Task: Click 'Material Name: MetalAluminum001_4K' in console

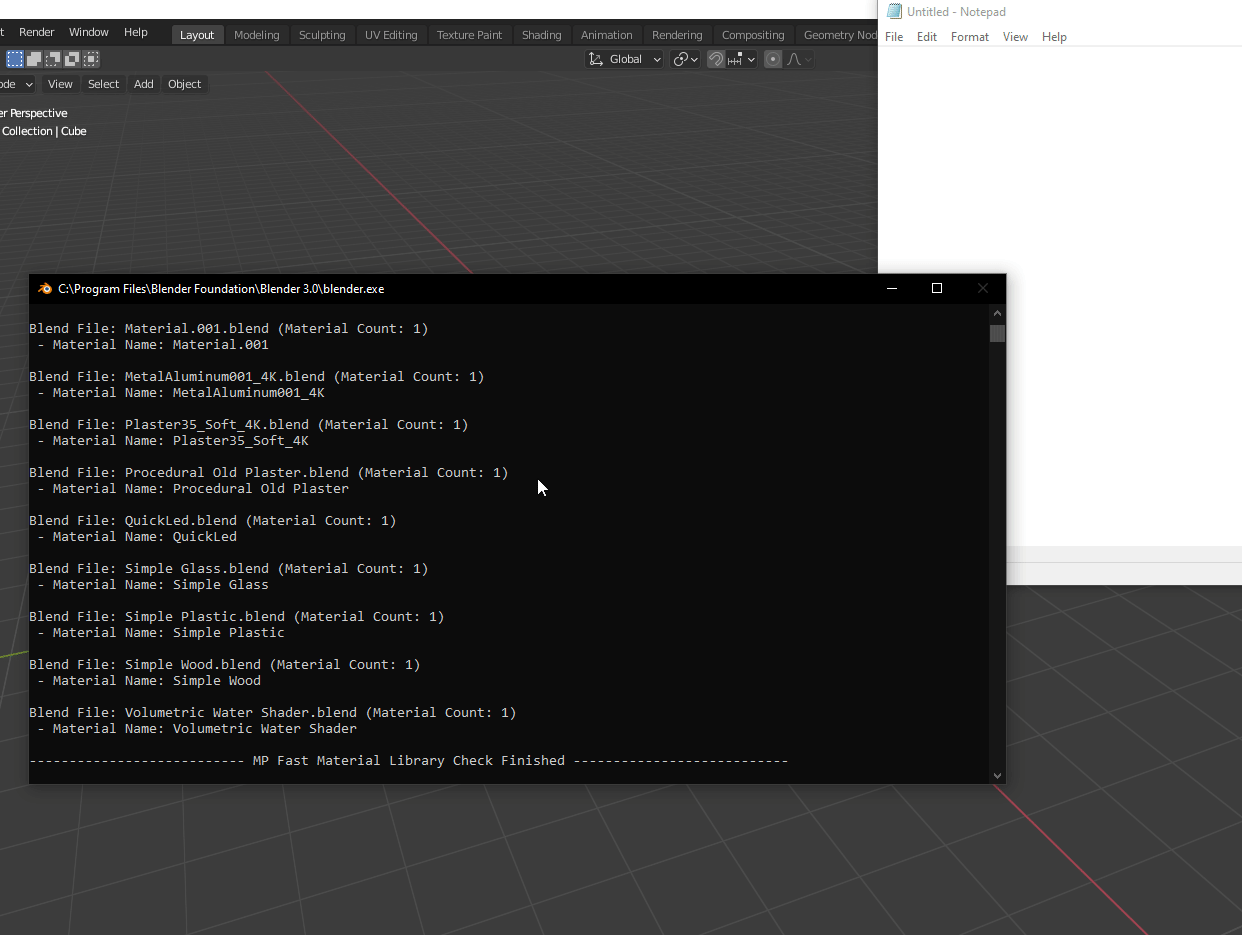Action: (181, 393)
